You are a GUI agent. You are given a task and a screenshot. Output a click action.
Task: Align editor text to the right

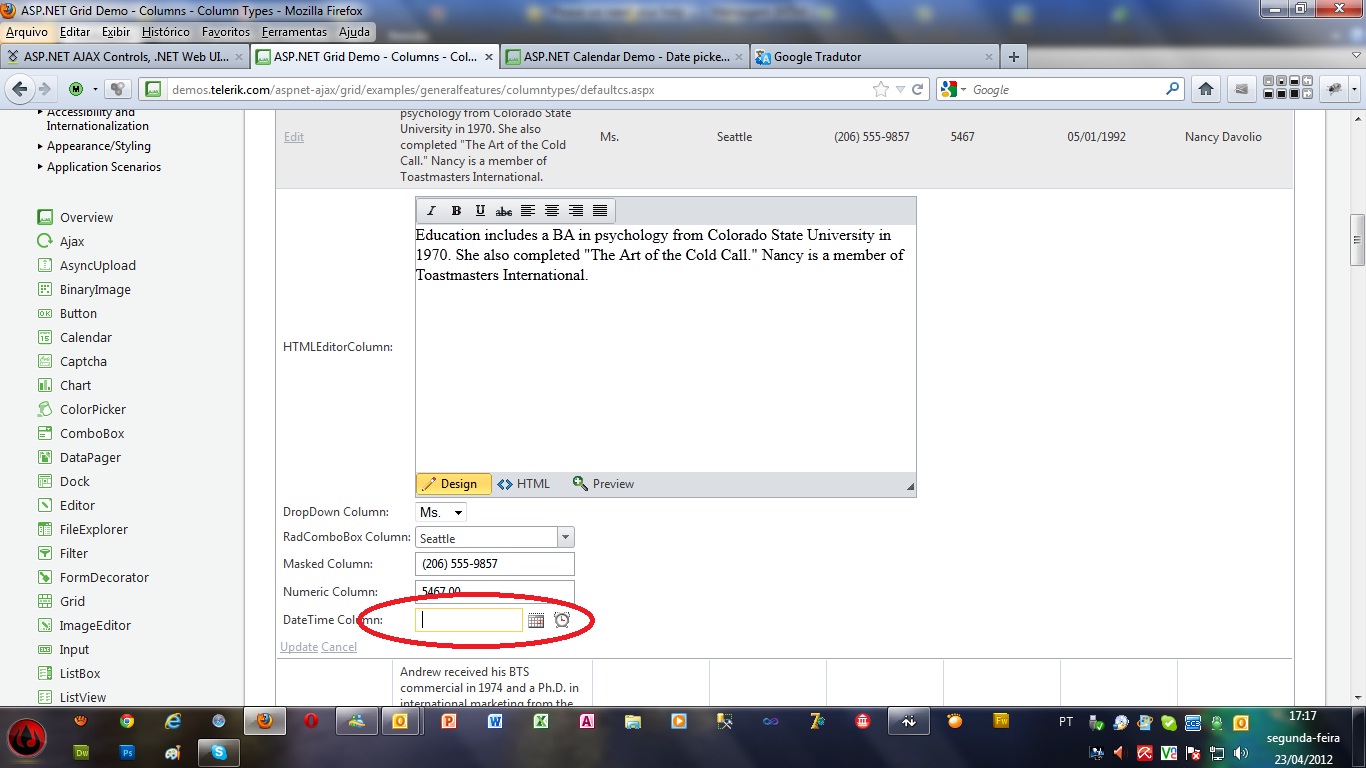pyautogui.click(x=576, y=210)
